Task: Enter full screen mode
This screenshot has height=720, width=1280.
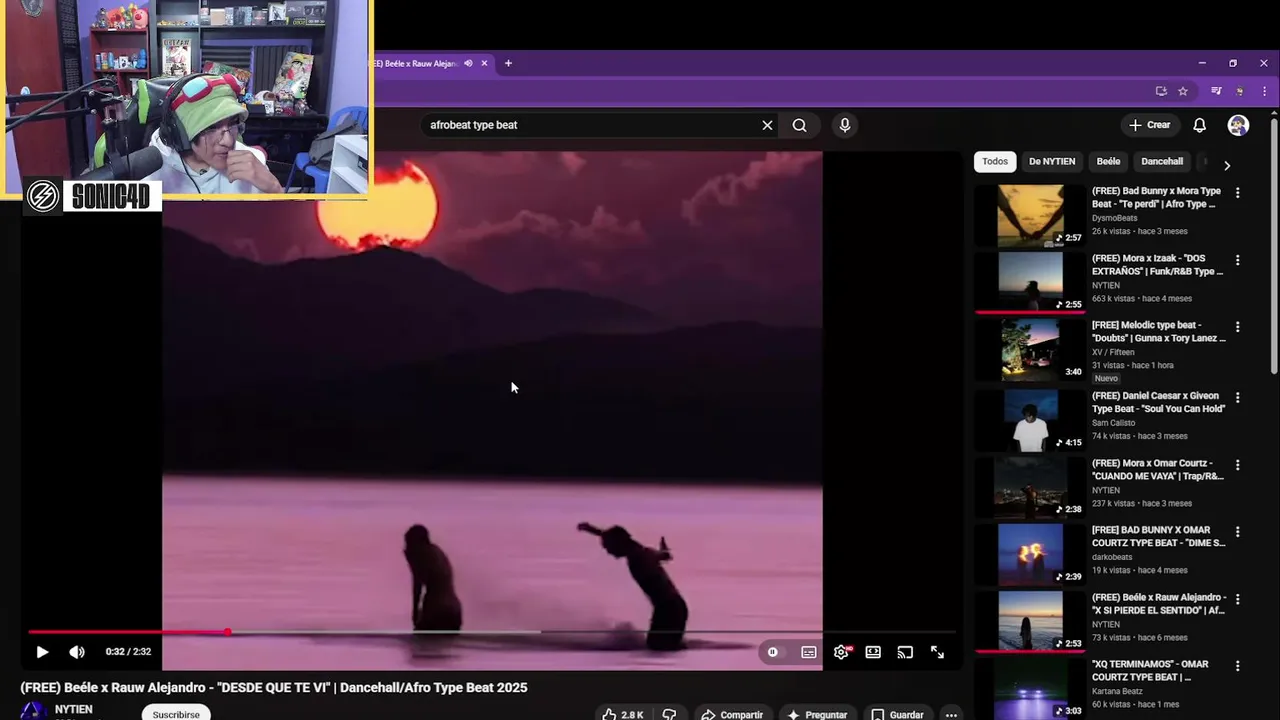Action: (937, 652)
